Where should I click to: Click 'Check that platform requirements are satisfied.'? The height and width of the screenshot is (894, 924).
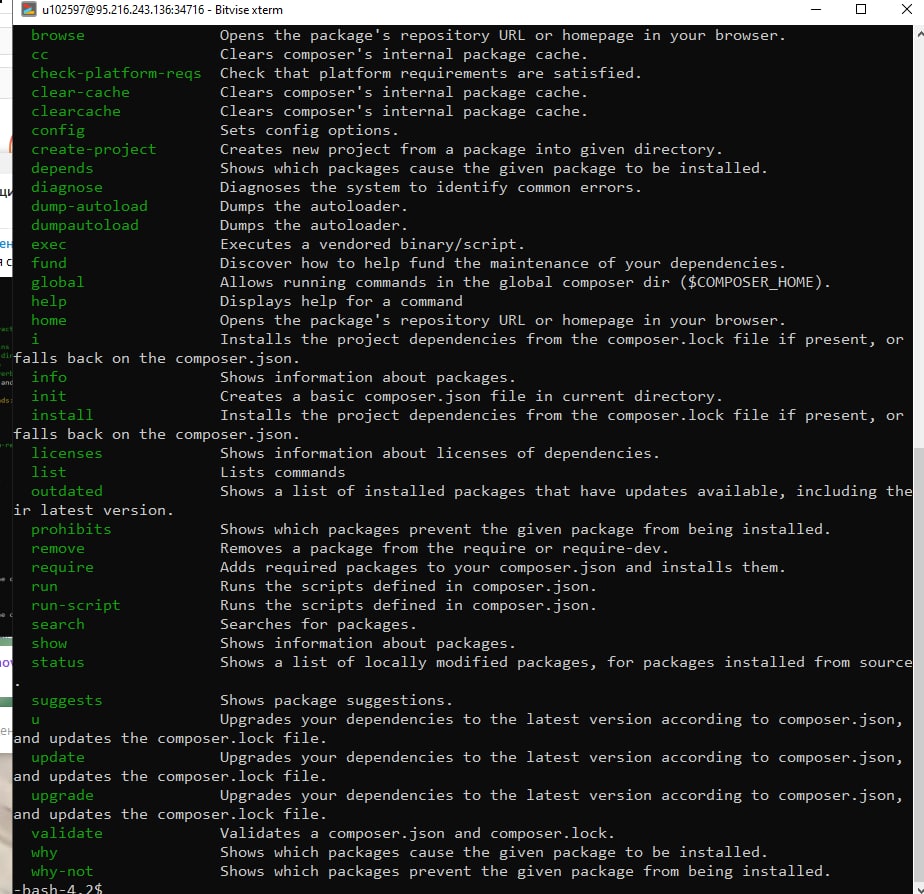pos(431,73)
